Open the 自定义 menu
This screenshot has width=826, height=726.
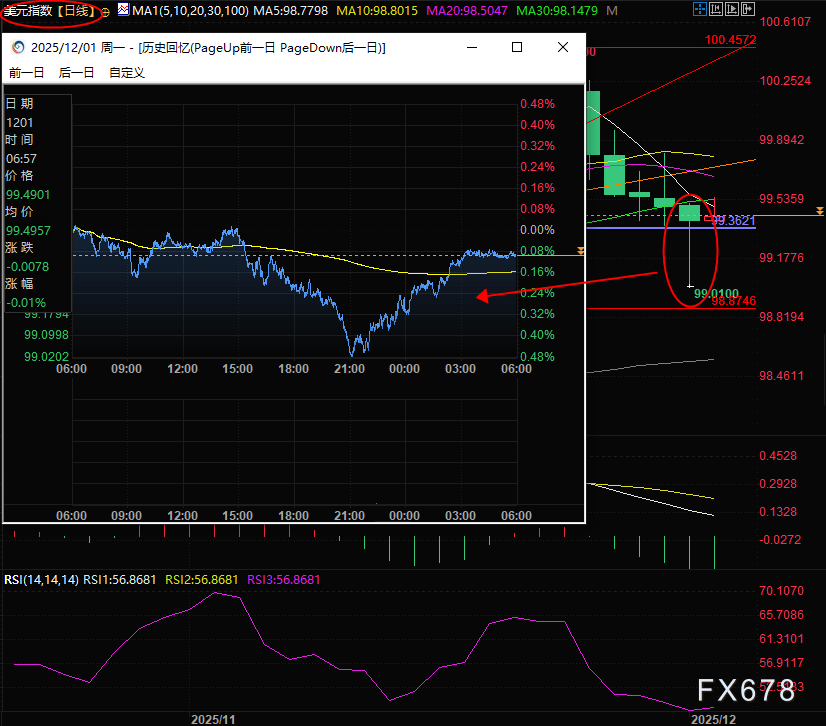pyautogui.click(x=127, y=72)
